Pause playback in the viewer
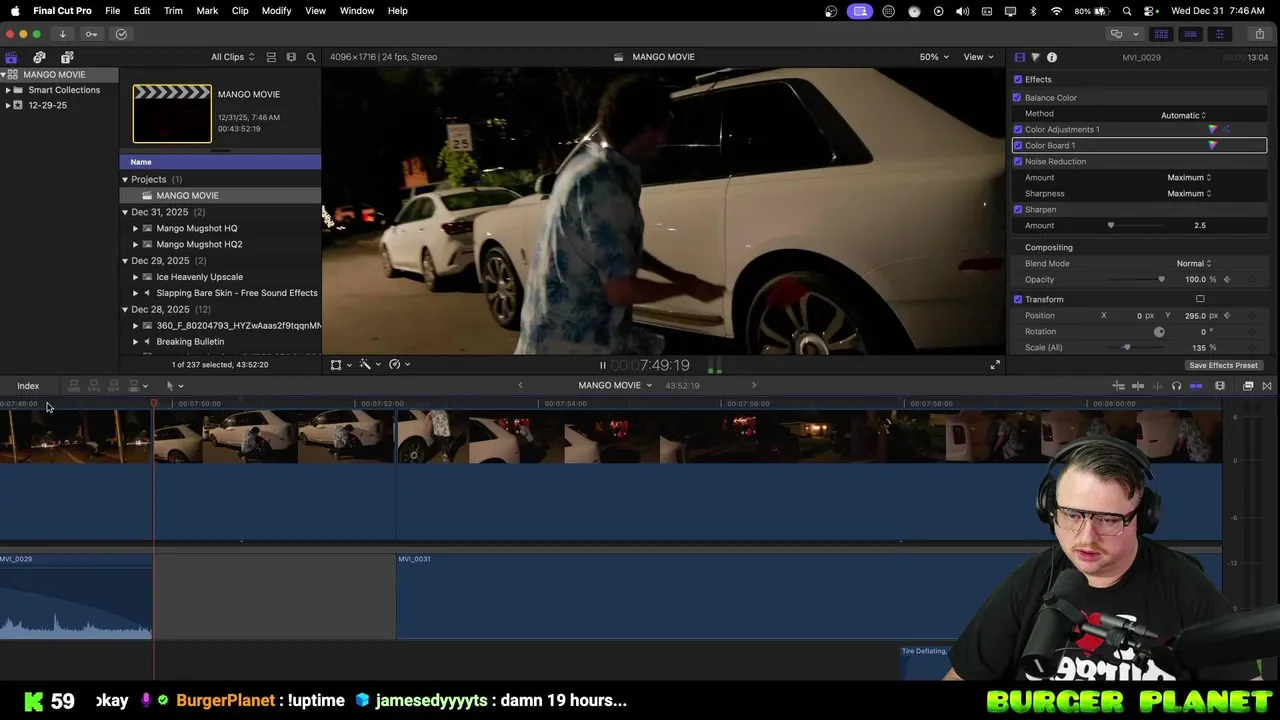1280x720 pixels. 602,365
